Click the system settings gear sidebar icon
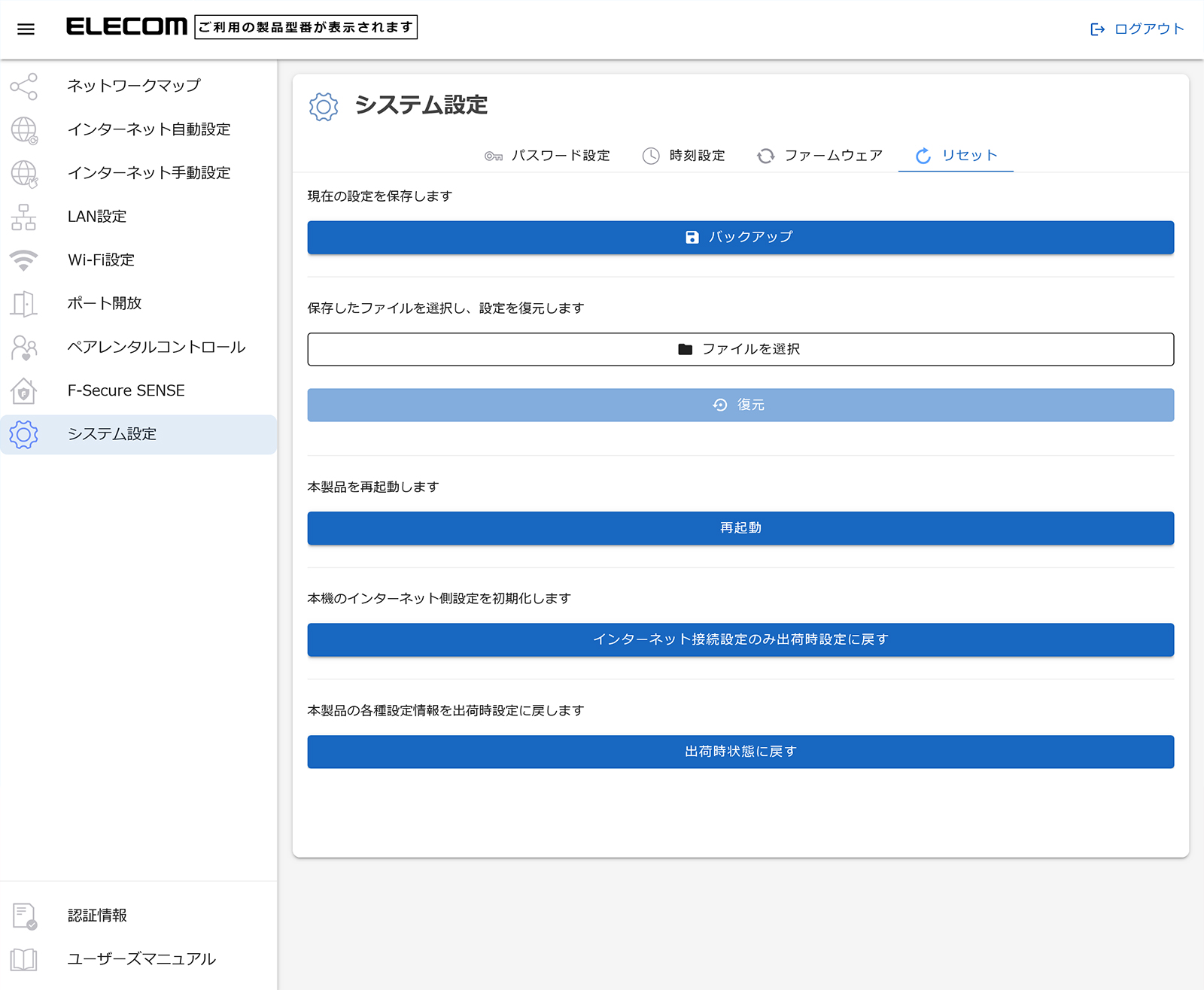Screen dimensions: 1204x990 pyautogui.click(x=23, y=435)
